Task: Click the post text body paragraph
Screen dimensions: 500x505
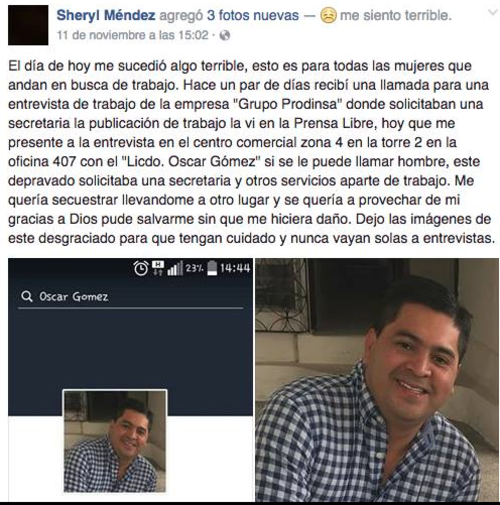Action: click(x=252, y=152)
